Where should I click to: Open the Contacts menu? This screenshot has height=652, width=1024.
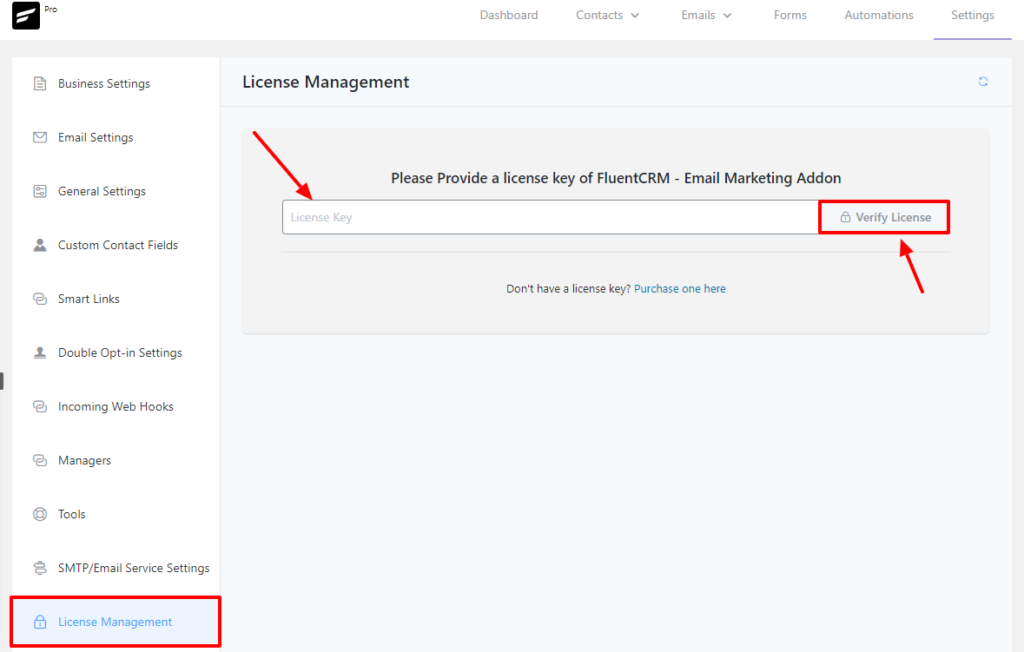click(607, 15)
